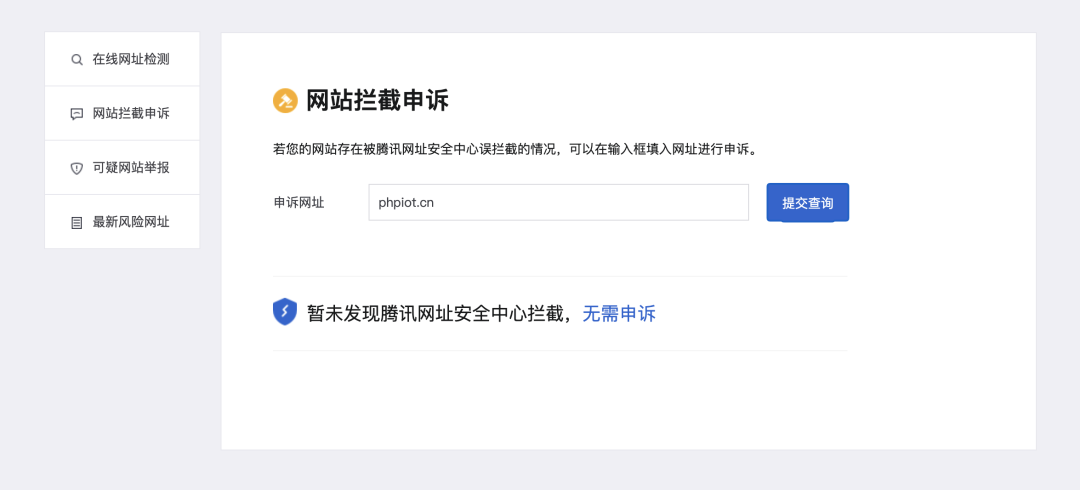Click the shield alert icon beside 可疑网站举报

(76, 168)
